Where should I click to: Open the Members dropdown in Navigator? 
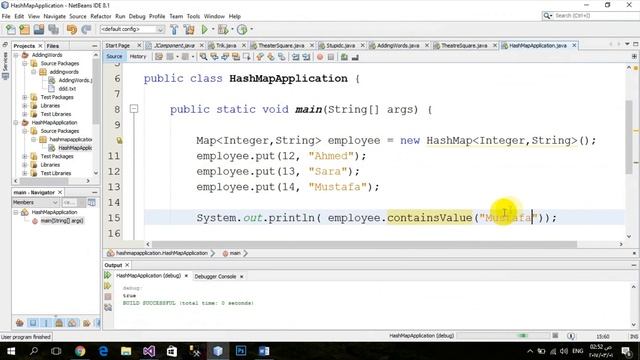pos(36,202)
